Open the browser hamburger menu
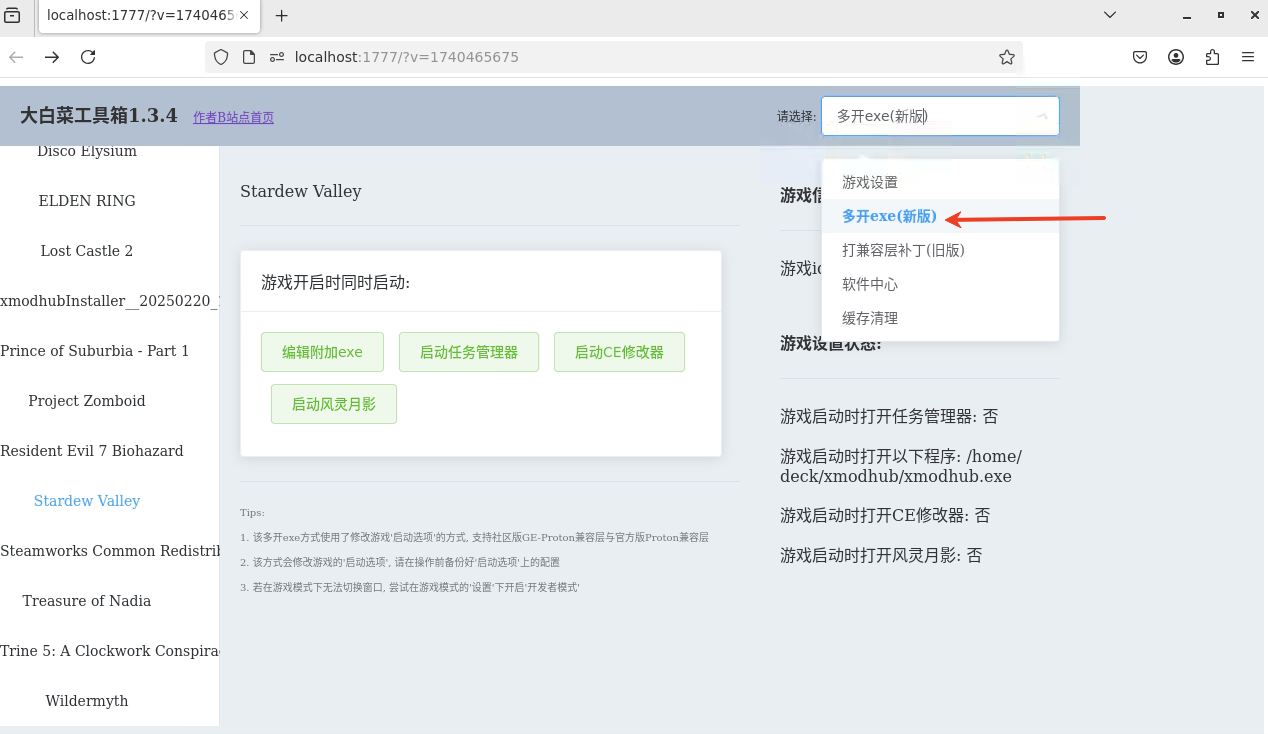1268x734 pixels. point(1248,57)
